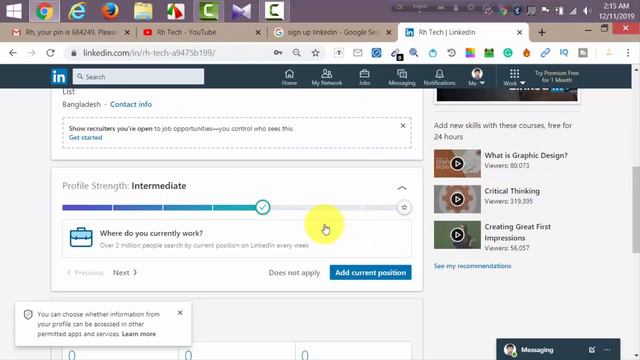This screenshot has width=640, height=360.
Task: Open Firefox from taskbar
Action: pyautogui.click(x=110, y=11)
